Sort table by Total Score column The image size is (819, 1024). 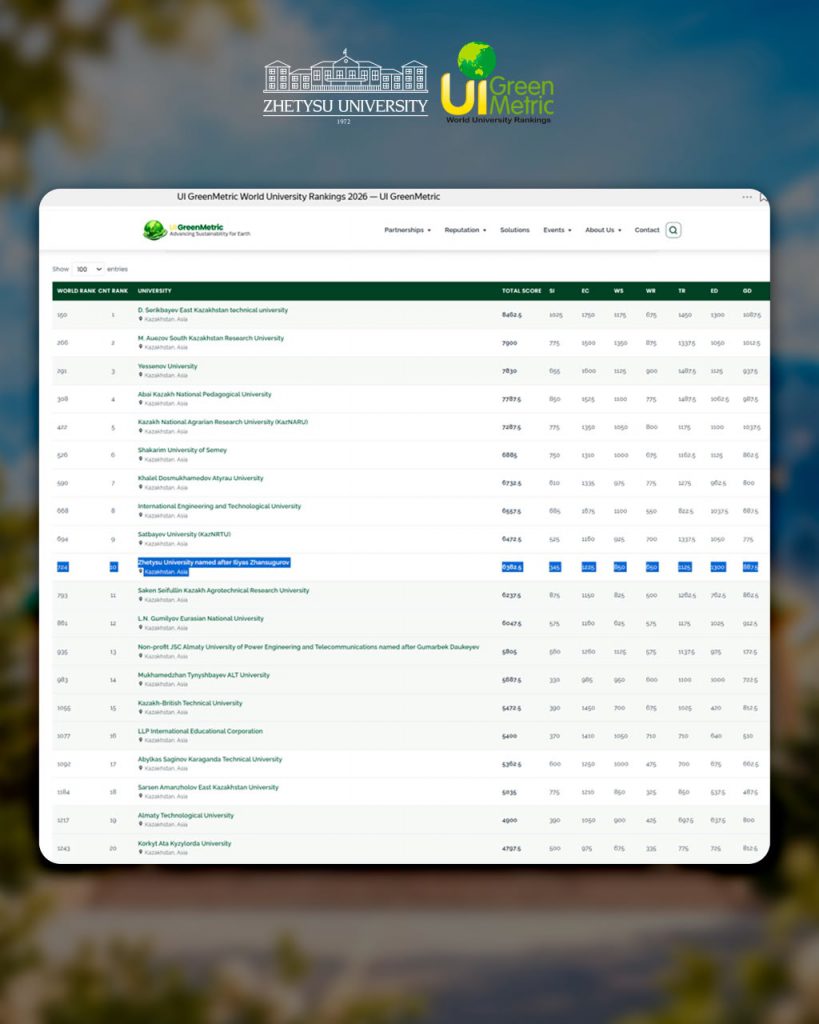point(521,291)
